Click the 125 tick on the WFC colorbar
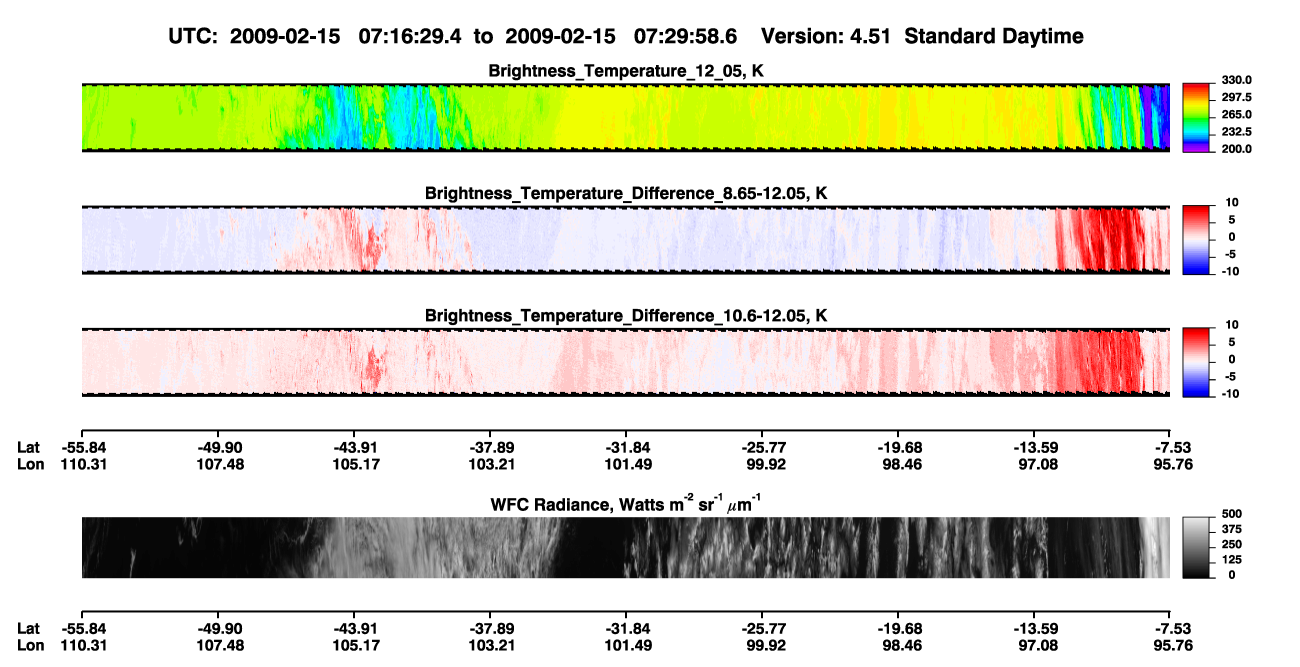 click(x=1231, y=559)
